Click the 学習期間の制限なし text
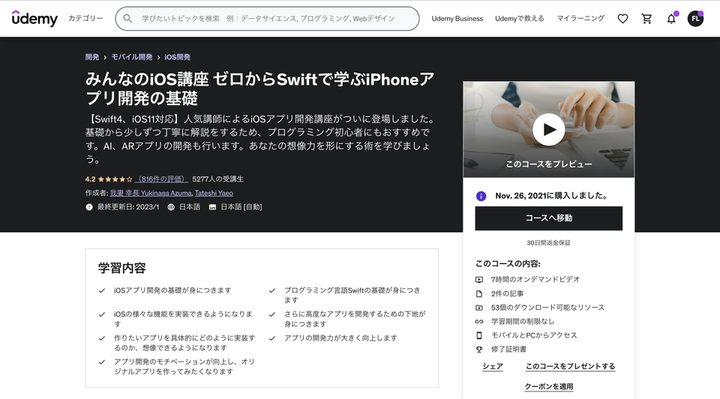Viewport: 720px width, 399px height. coord(523,321)
